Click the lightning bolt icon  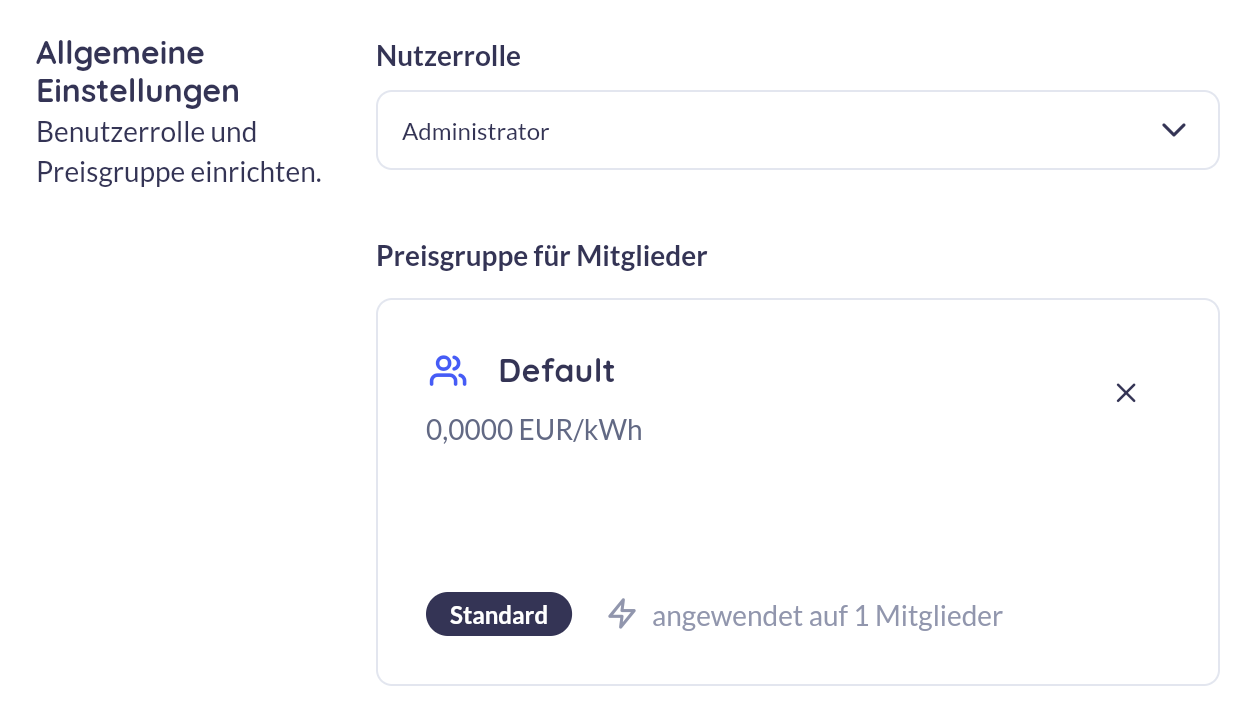pos(622,614)
